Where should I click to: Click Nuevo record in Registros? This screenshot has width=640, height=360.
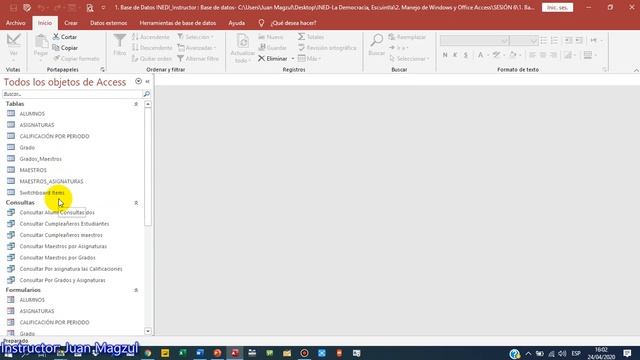(271, 37)
